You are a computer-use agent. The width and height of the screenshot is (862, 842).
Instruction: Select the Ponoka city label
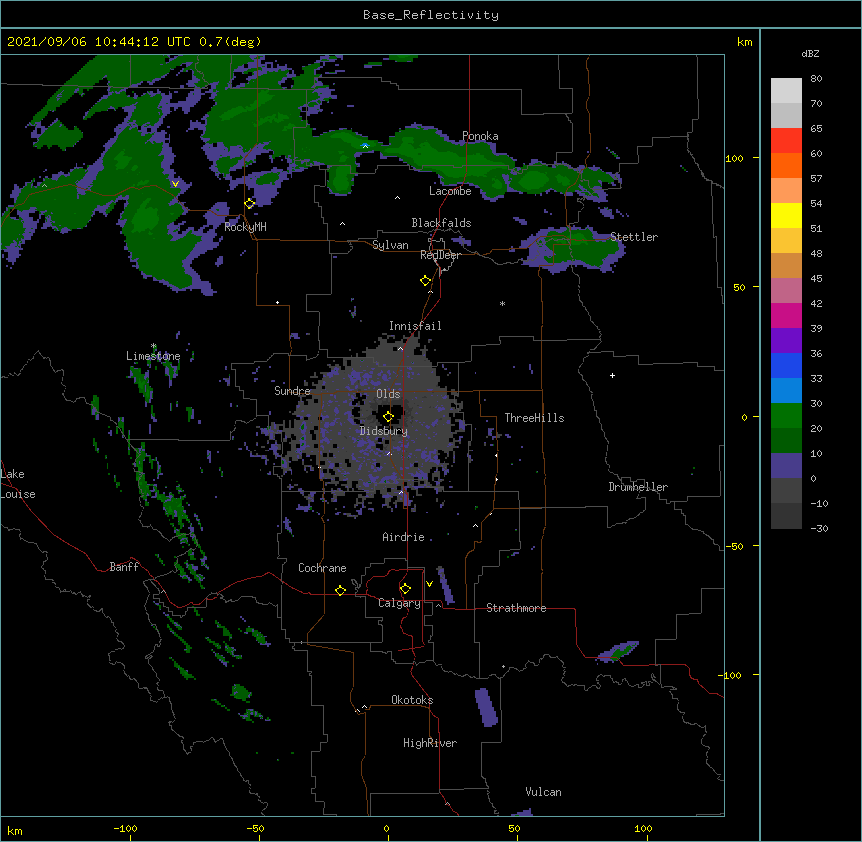coord(480,136)
